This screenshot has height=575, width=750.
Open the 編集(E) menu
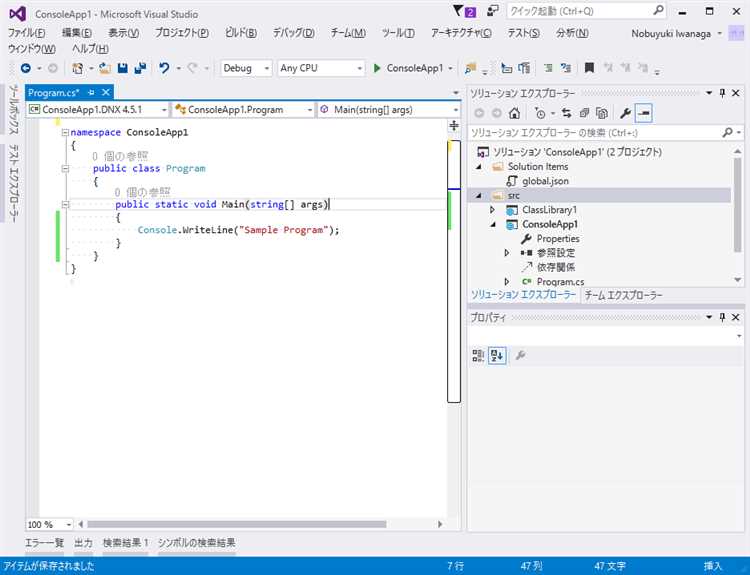click(77, 33)
